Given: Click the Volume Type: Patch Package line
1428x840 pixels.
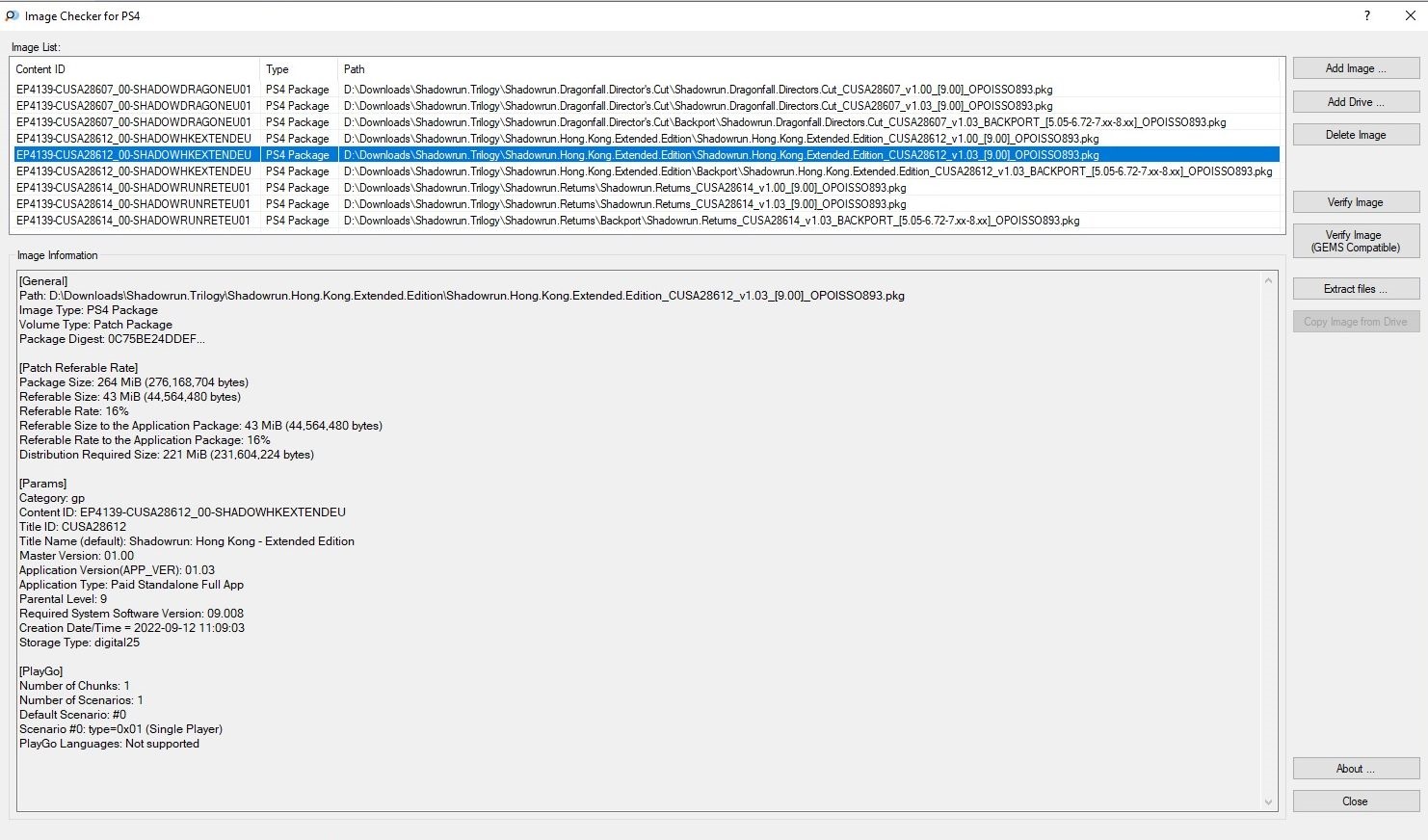Looking at the screenshot, I should [x=95, y=325].
